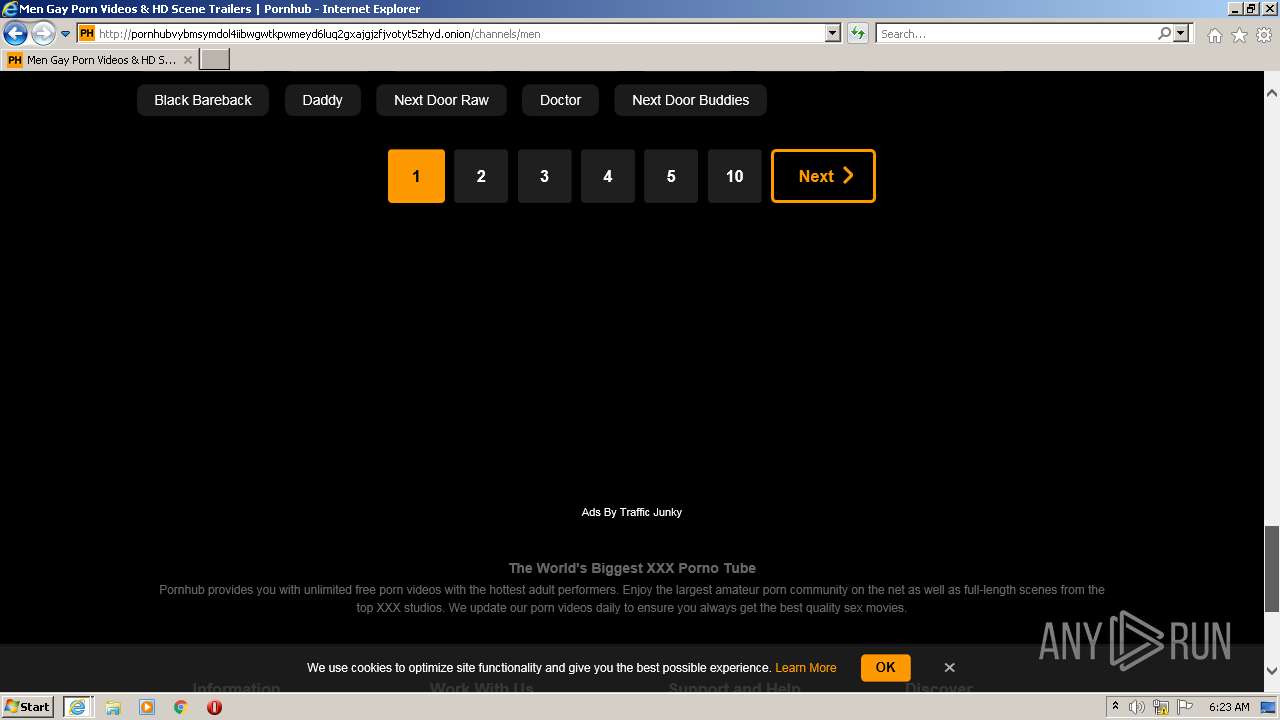
Task: Select the Doctor tag
Action: (x=560, y=100)
